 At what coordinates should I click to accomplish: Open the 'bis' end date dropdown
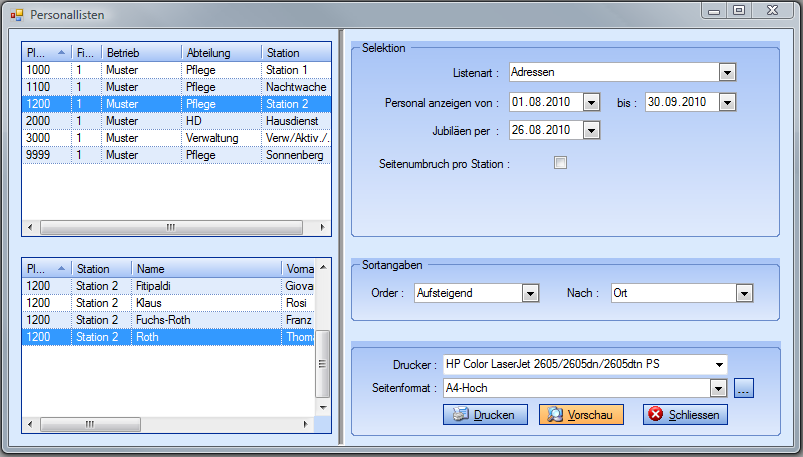727,102
